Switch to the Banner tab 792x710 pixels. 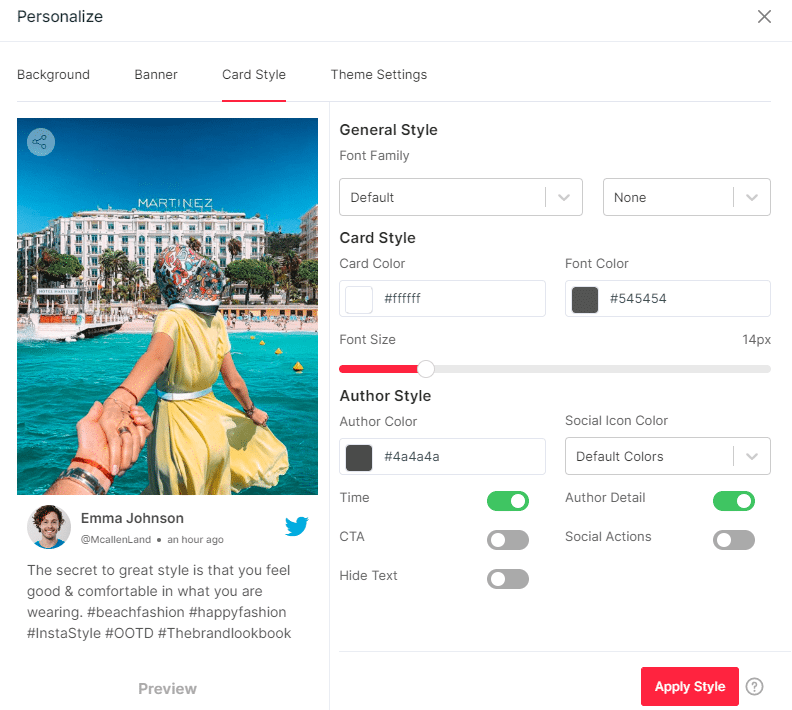click(156, 75)
